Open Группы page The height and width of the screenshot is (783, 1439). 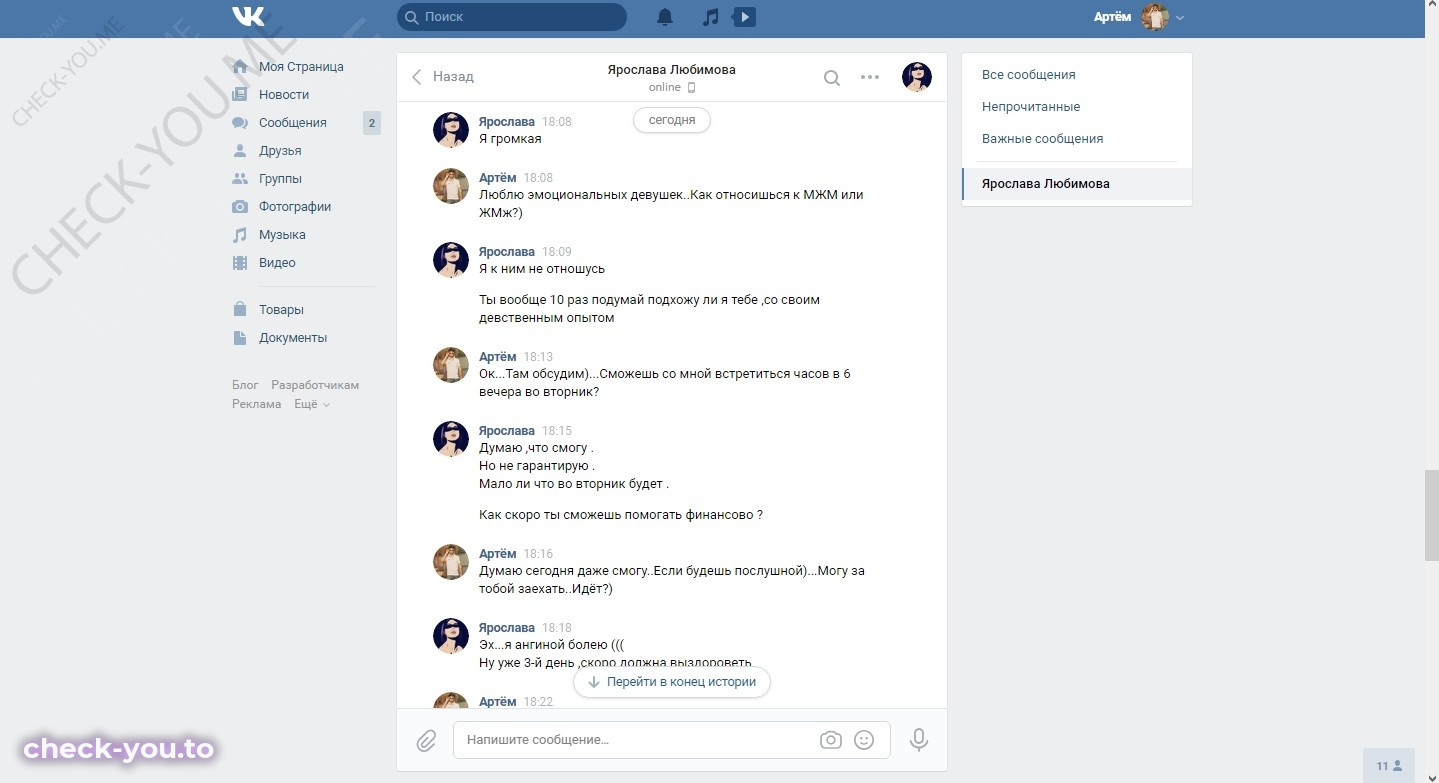pyautogui.click(x=280, y=179)
